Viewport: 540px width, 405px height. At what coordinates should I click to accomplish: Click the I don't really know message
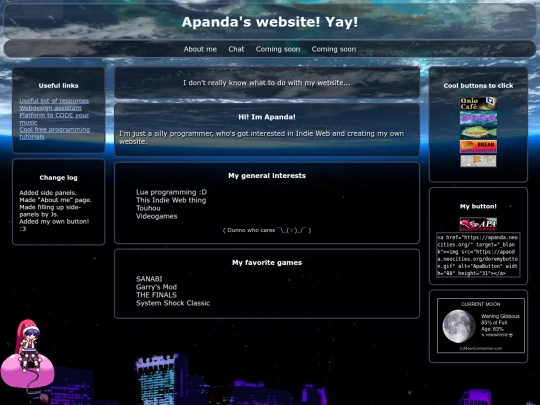click(x=267, y=83)
